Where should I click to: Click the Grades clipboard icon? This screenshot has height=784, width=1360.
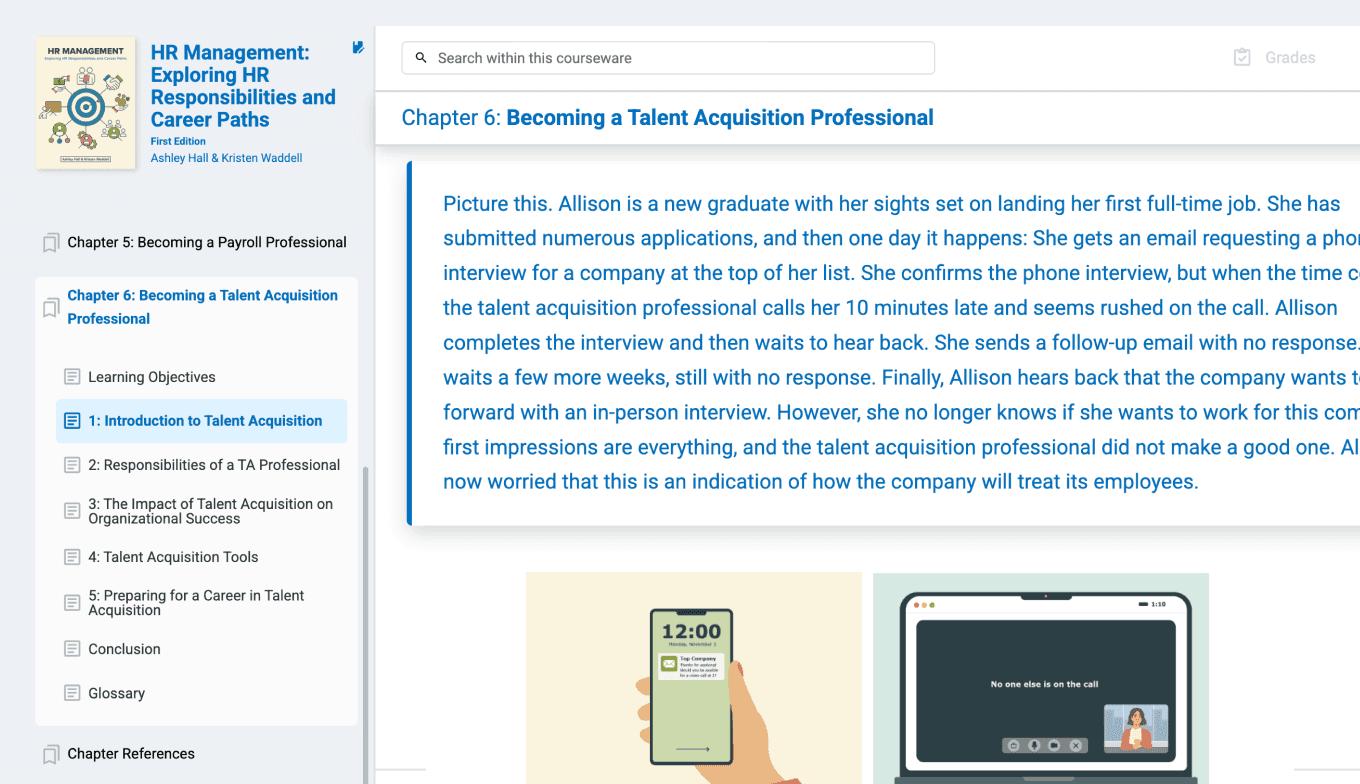point(1242,58)
